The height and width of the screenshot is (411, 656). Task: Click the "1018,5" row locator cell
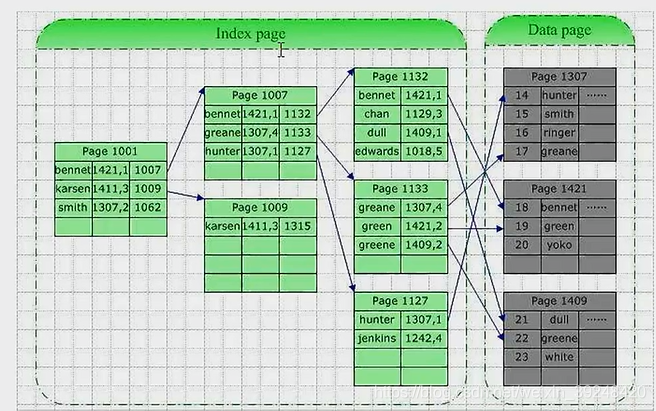coord(424,152)
